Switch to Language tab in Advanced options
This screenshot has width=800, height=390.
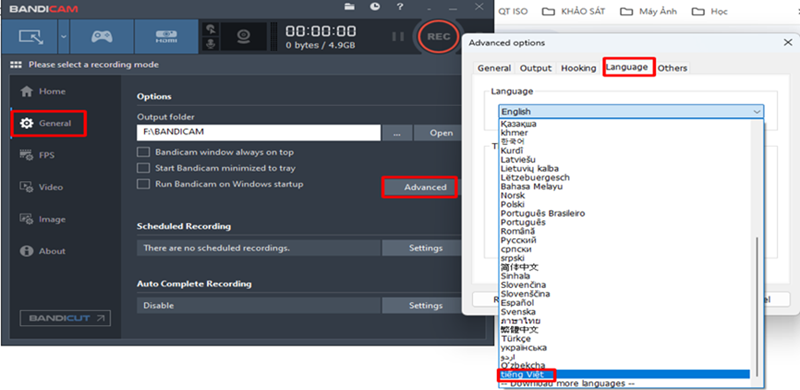click(627, 67)
